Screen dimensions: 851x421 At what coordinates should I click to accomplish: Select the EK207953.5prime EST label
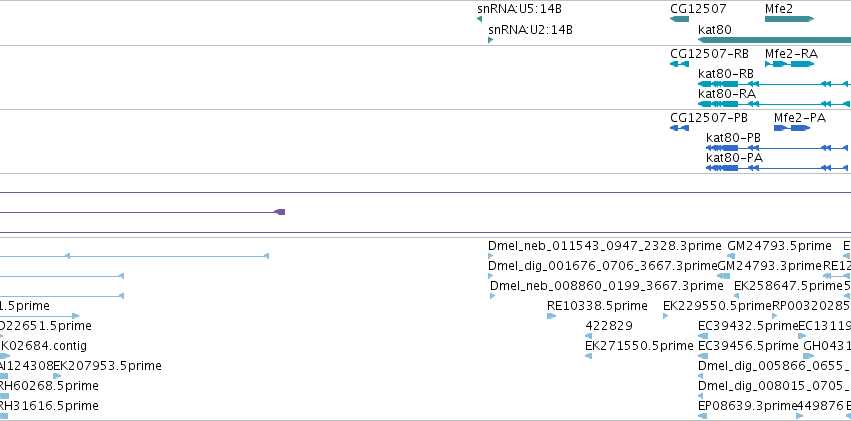coord(107,366)
